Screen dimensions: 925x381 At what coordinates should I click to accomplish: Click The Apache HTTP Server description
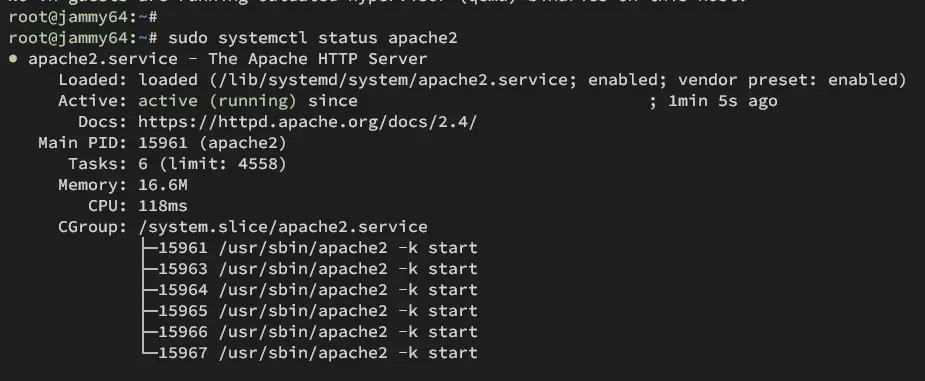tap(317, 59)
